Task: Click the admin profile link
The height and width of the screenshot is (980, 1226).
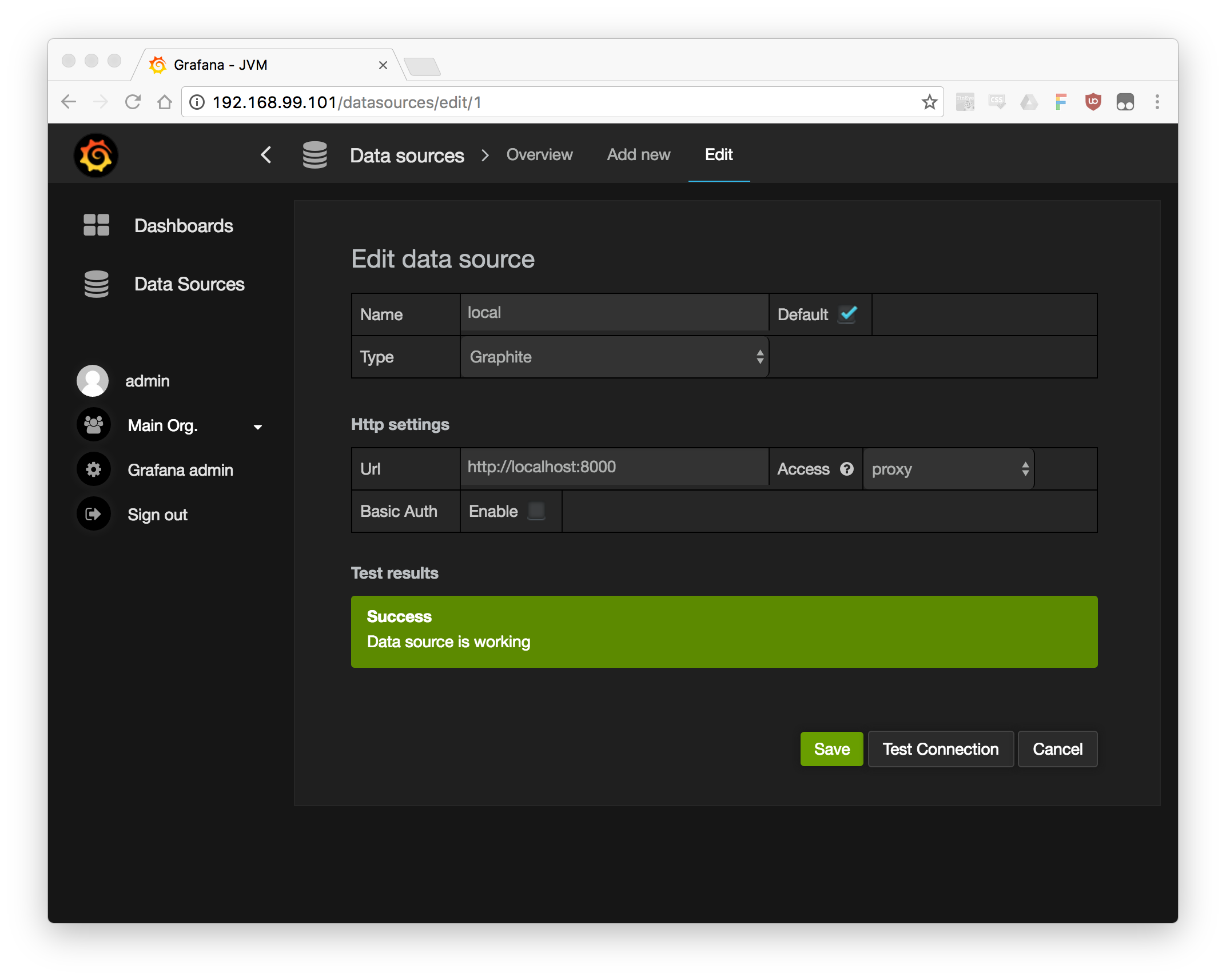Action: pos(148,381)
